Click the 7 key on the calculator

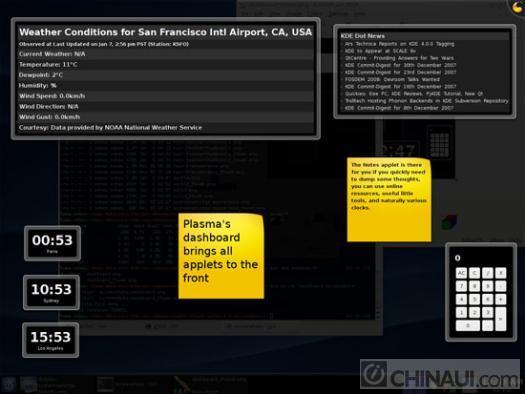pyautogui.click(x=461, y=286)
